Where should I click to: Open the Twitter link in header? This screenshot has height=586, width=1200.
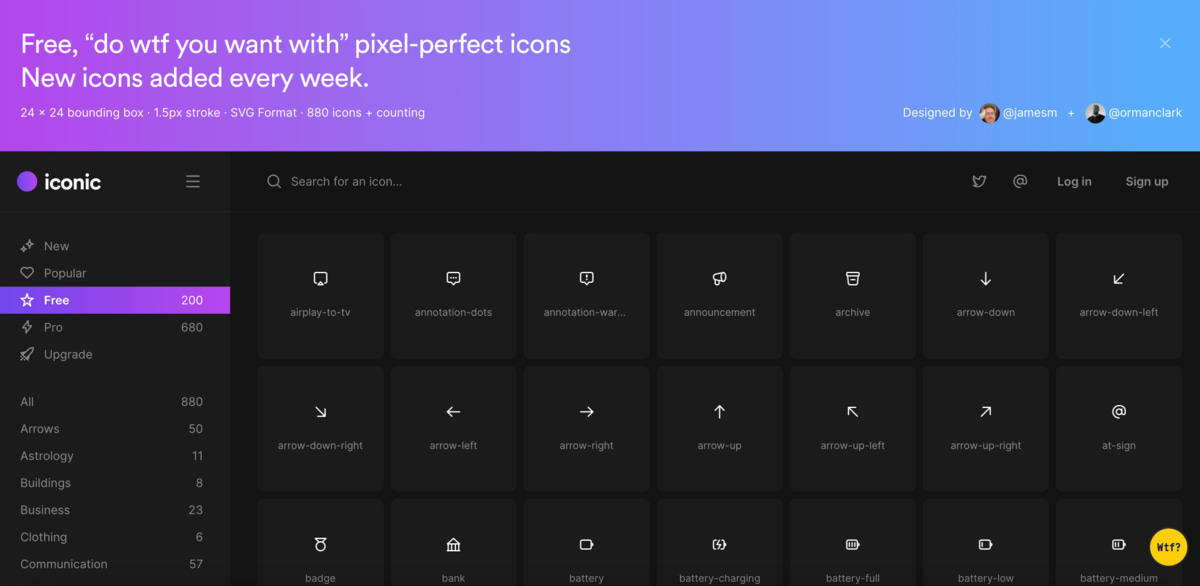click(x=979, y=181)
